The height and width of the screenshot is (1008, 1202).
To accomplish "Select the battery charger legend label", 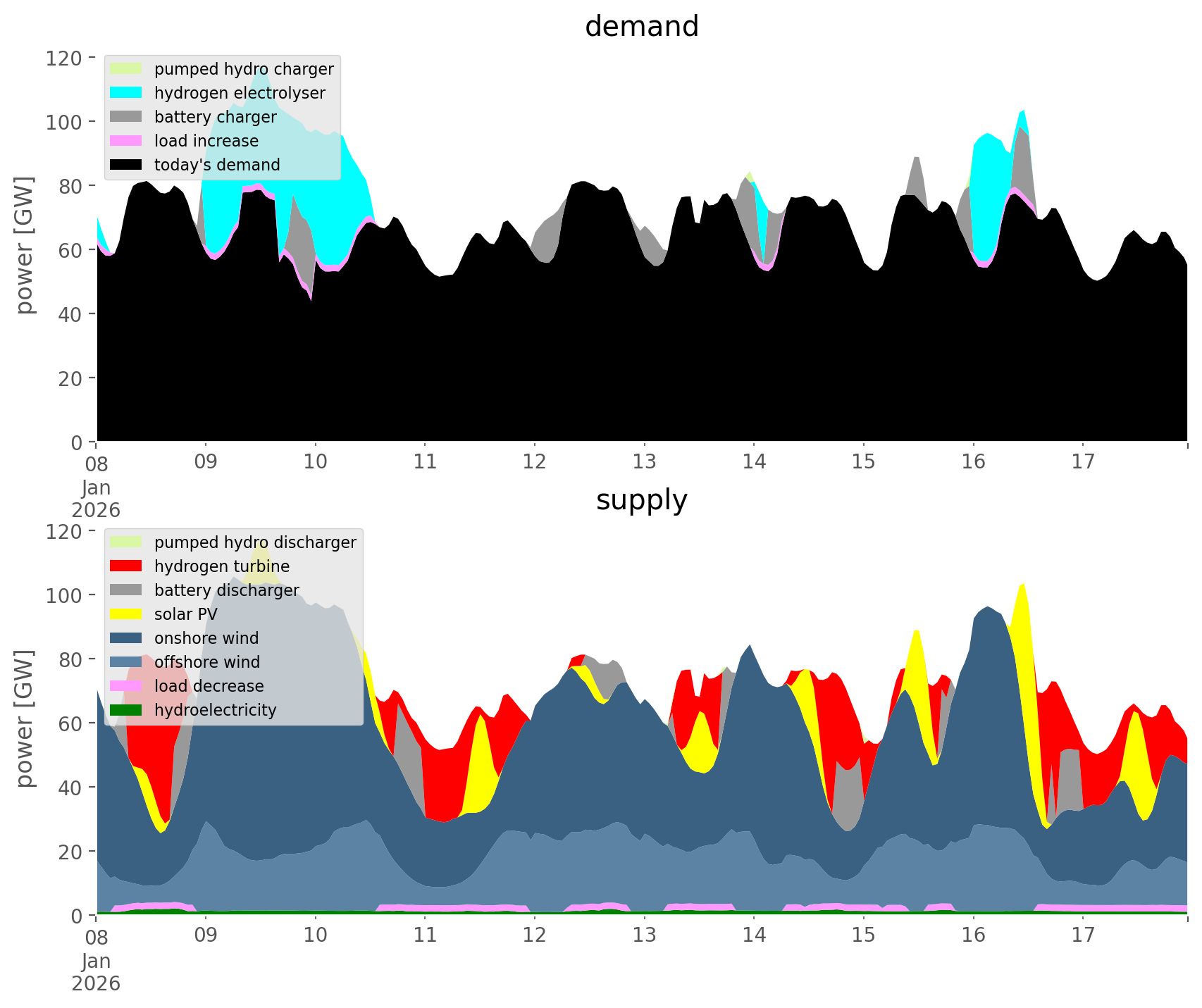I will 215,117.
